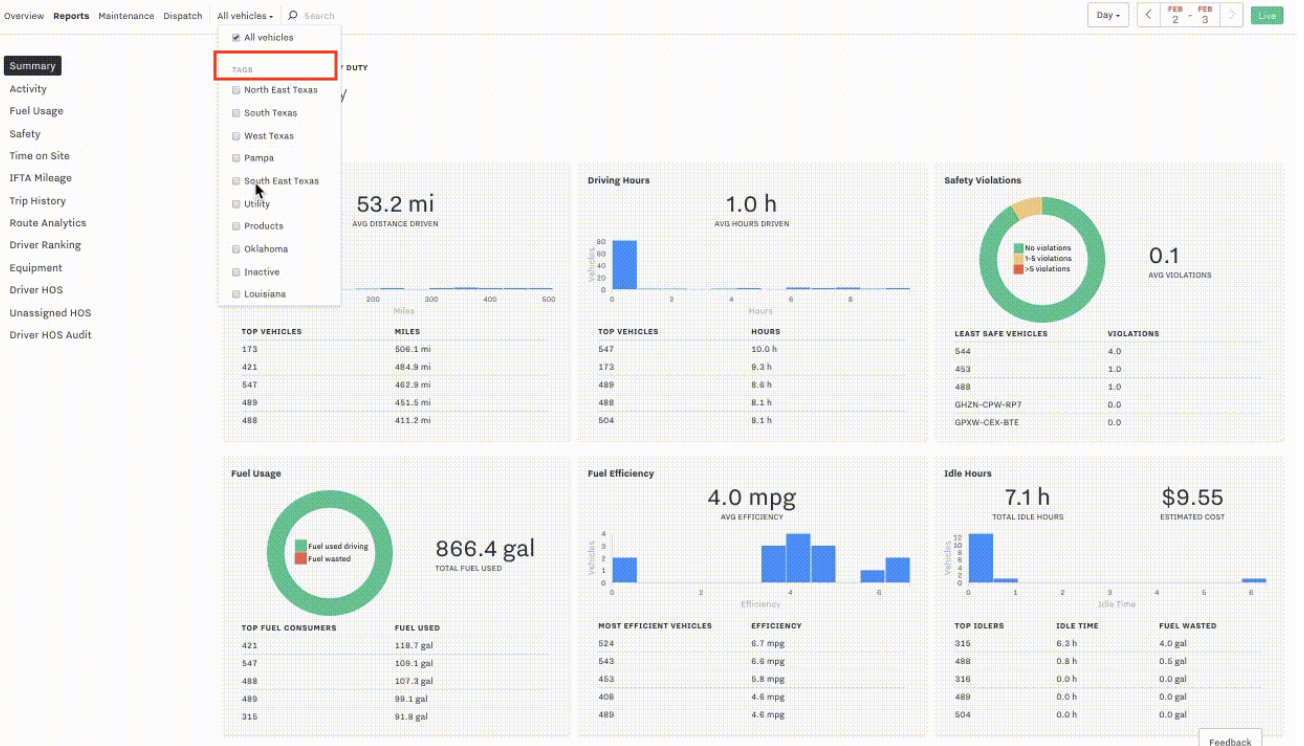Check the North East Texas tag
Viewport: 1304px width, 746px height.
[236, 90]
